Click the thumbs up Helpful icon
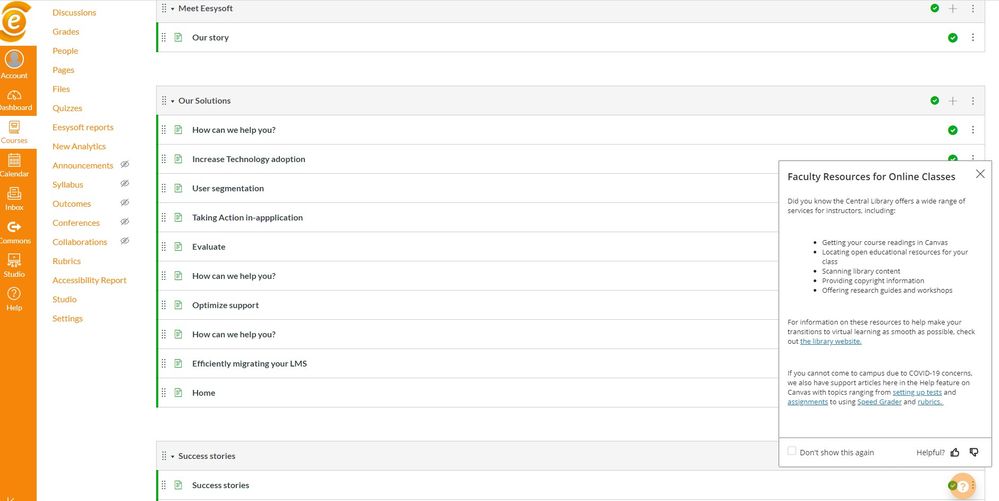 pos(955,452)
